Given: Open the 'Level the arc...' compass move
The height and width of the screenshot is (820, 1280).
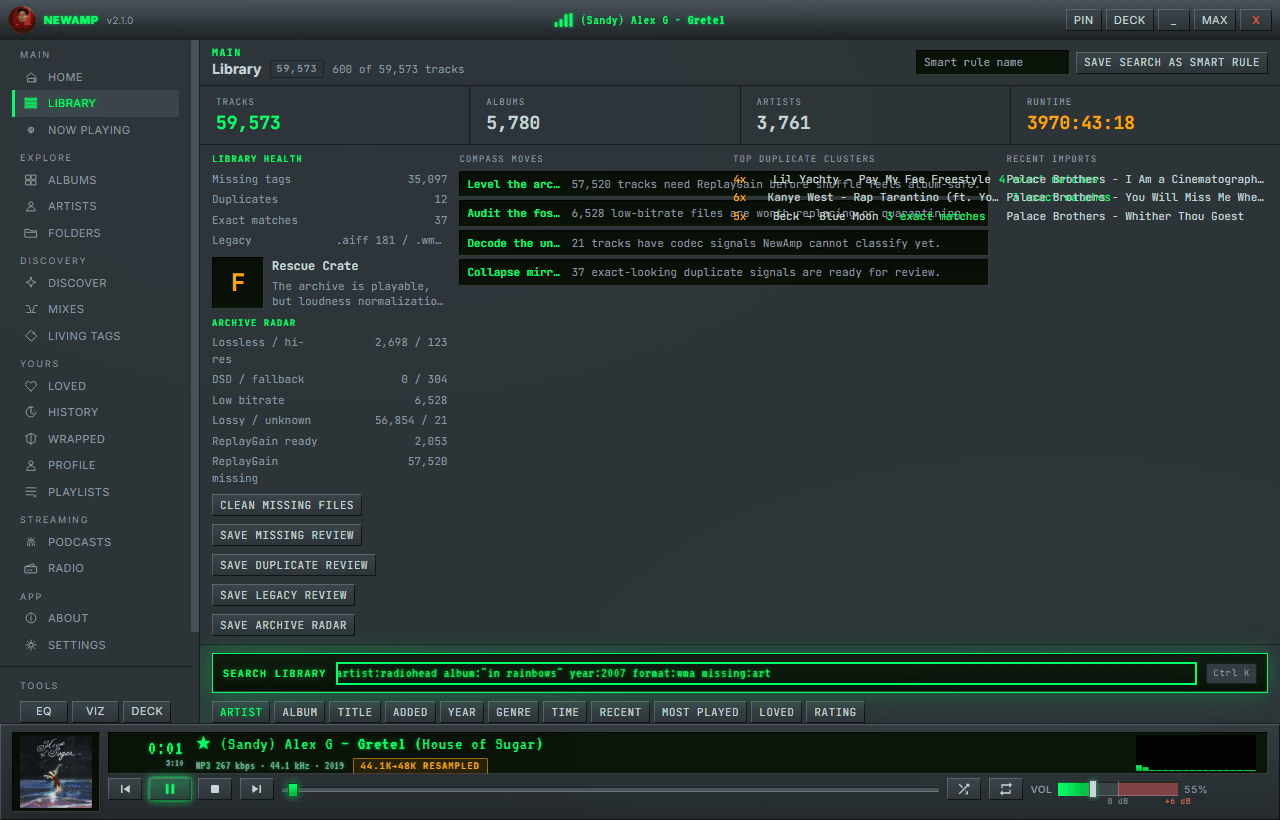Looking at the screenshot, I should 723,184.
